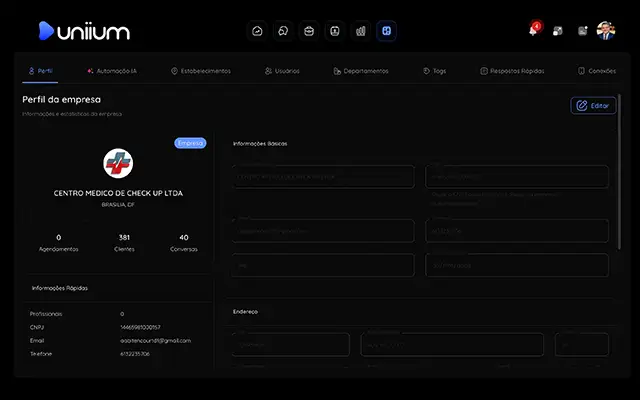Open the dashboard chart icon in top navigation
This screenshot has width=640, height=400.
click(x=257, y=31)
